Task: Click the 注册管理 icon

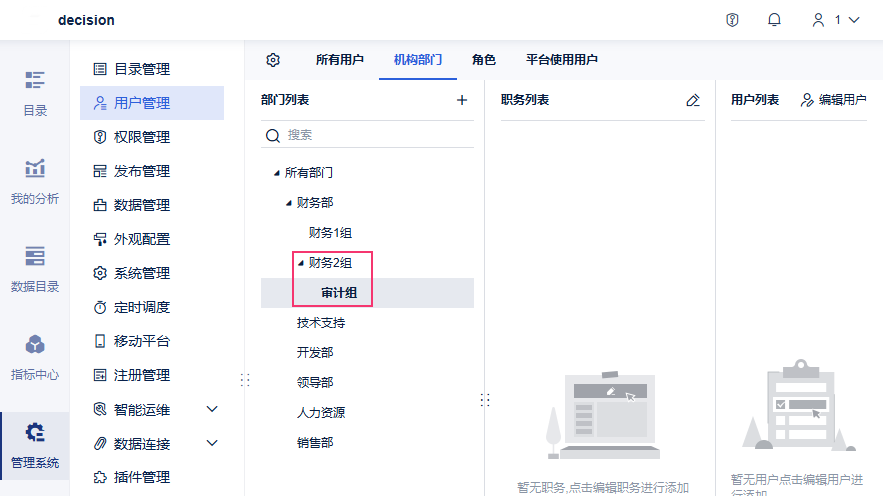Action: click(x=100, y=375)
